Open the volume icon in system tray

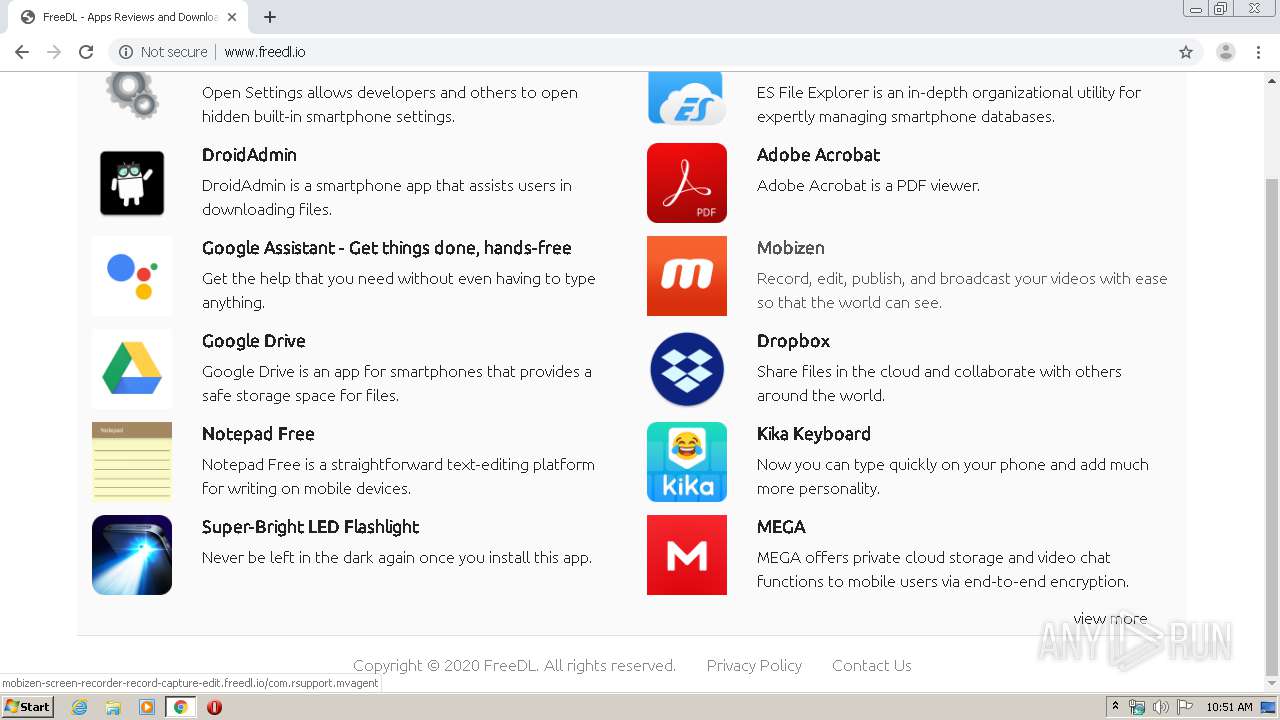pos(1160,707)
